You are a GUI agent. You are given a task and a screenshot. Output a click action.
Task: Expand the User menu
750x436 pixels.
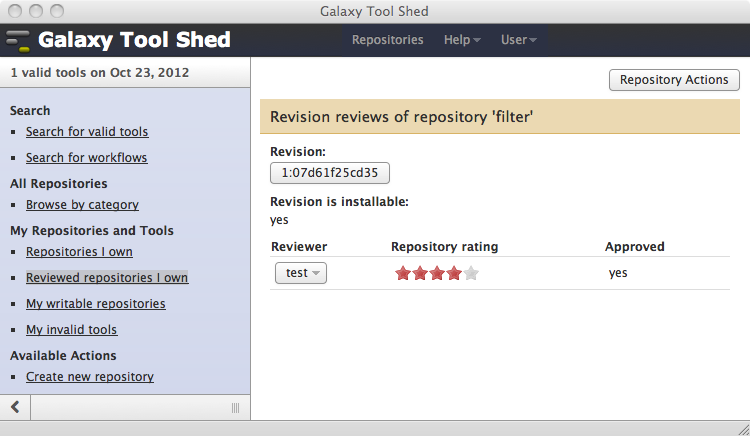point(518,40)
